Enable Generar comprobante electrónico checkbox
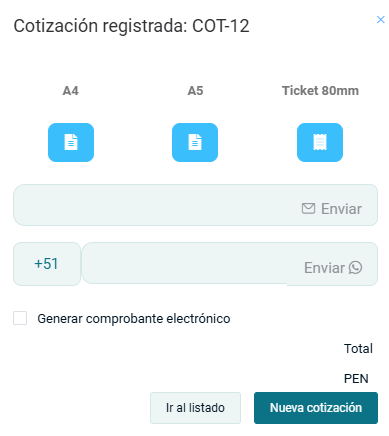The height and width of the screenshot is (436, 389). [20, 318]
